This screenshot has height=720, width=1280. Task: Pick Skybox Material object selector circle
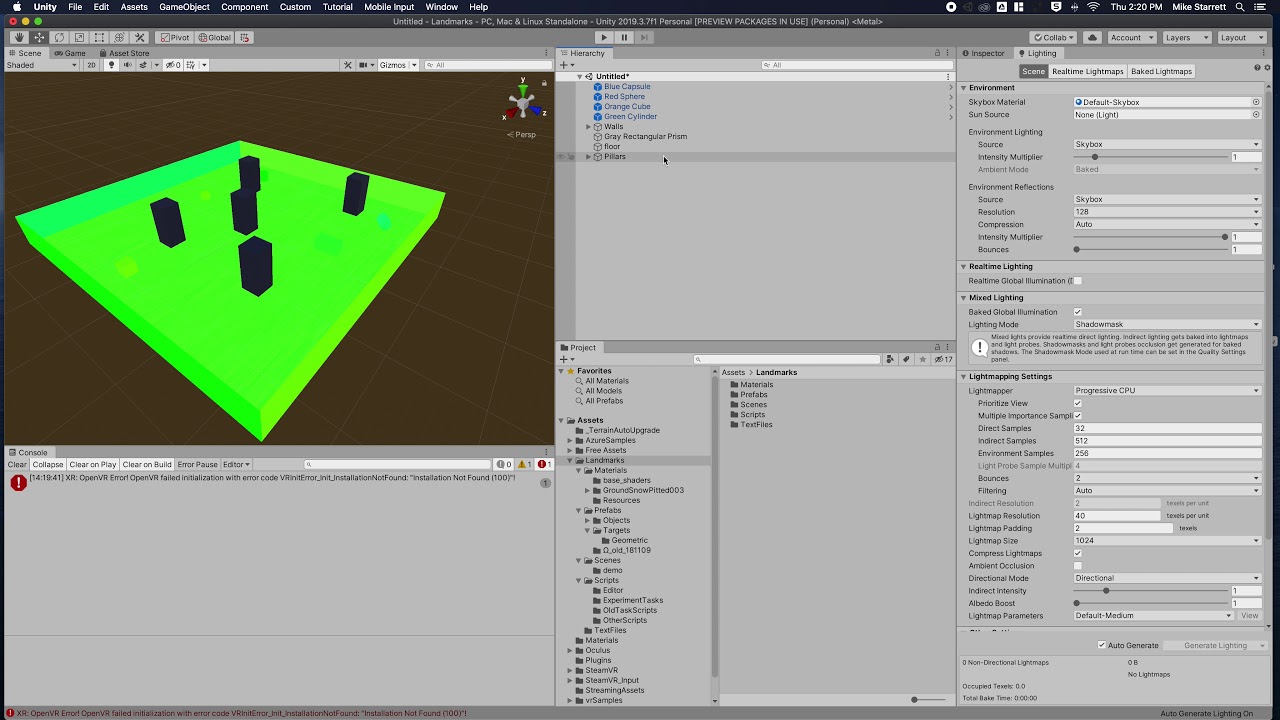tap(1256, 102)
